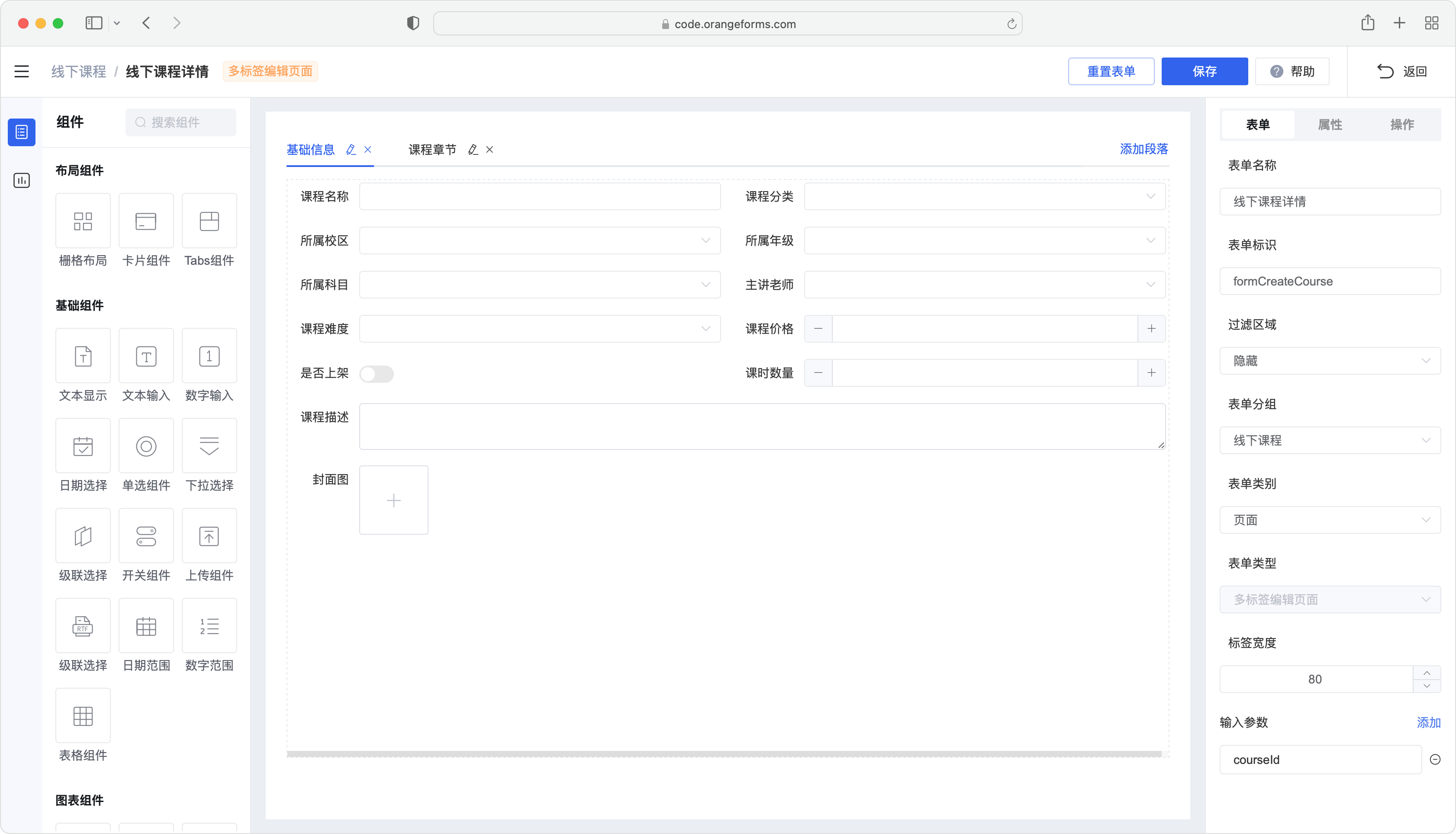The image size is (1456, 834).
Task: Click the 重置表单 button
Action: tap(1111, 71)
